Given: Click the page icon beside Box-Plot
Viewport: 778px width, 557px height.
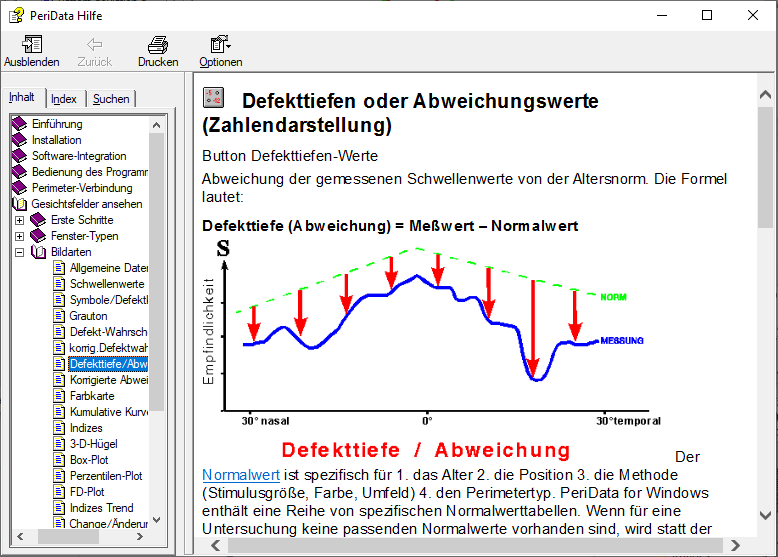Looking at the screenshot, I should pos(59,460).
